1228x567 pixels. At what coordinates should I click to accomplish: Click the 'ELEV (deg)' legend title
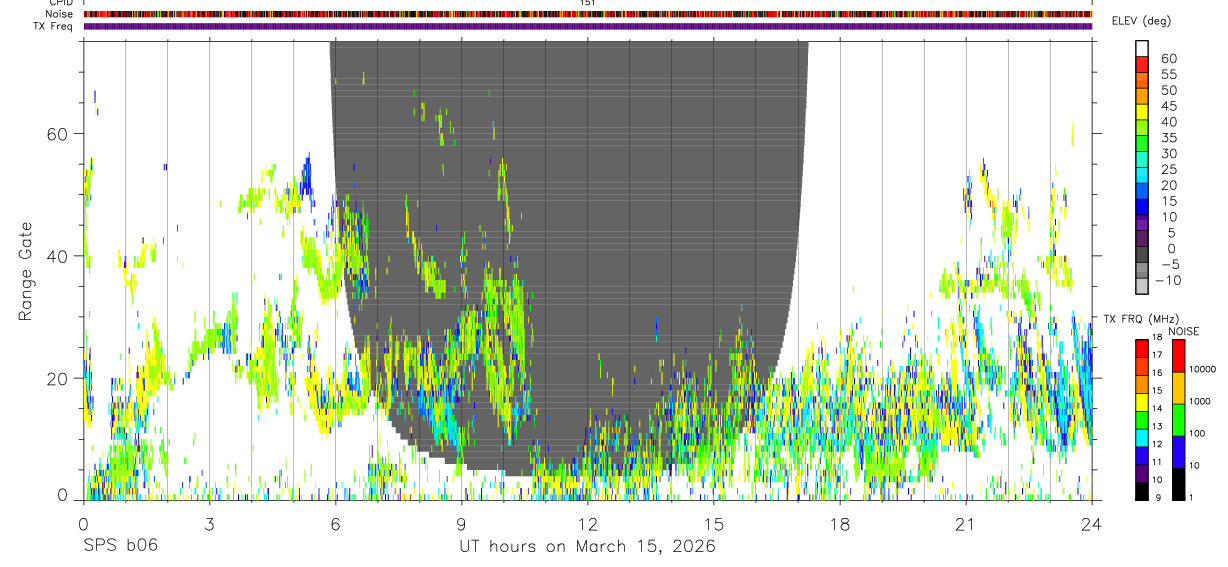click(1141, 21)
